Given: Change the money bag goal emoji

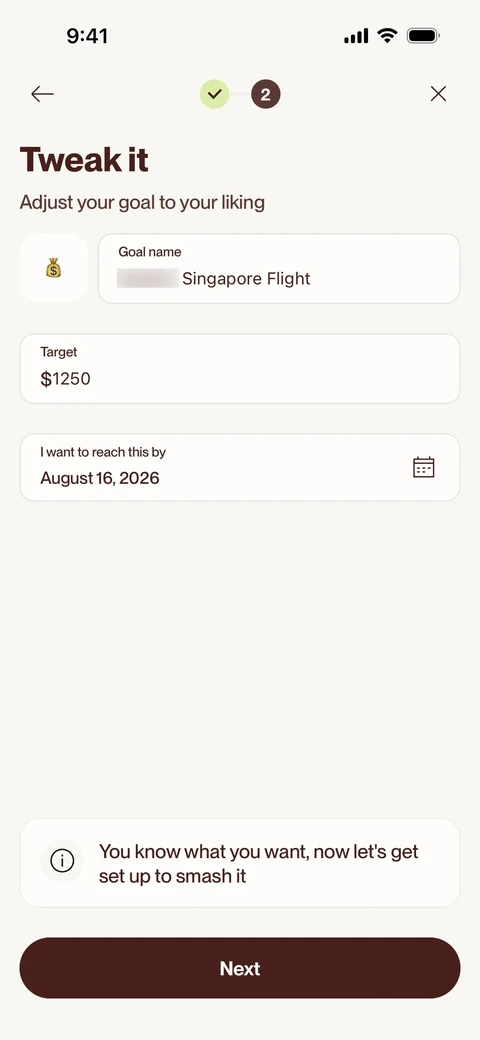Looking at the screenshot, I should tap(54, 268).
